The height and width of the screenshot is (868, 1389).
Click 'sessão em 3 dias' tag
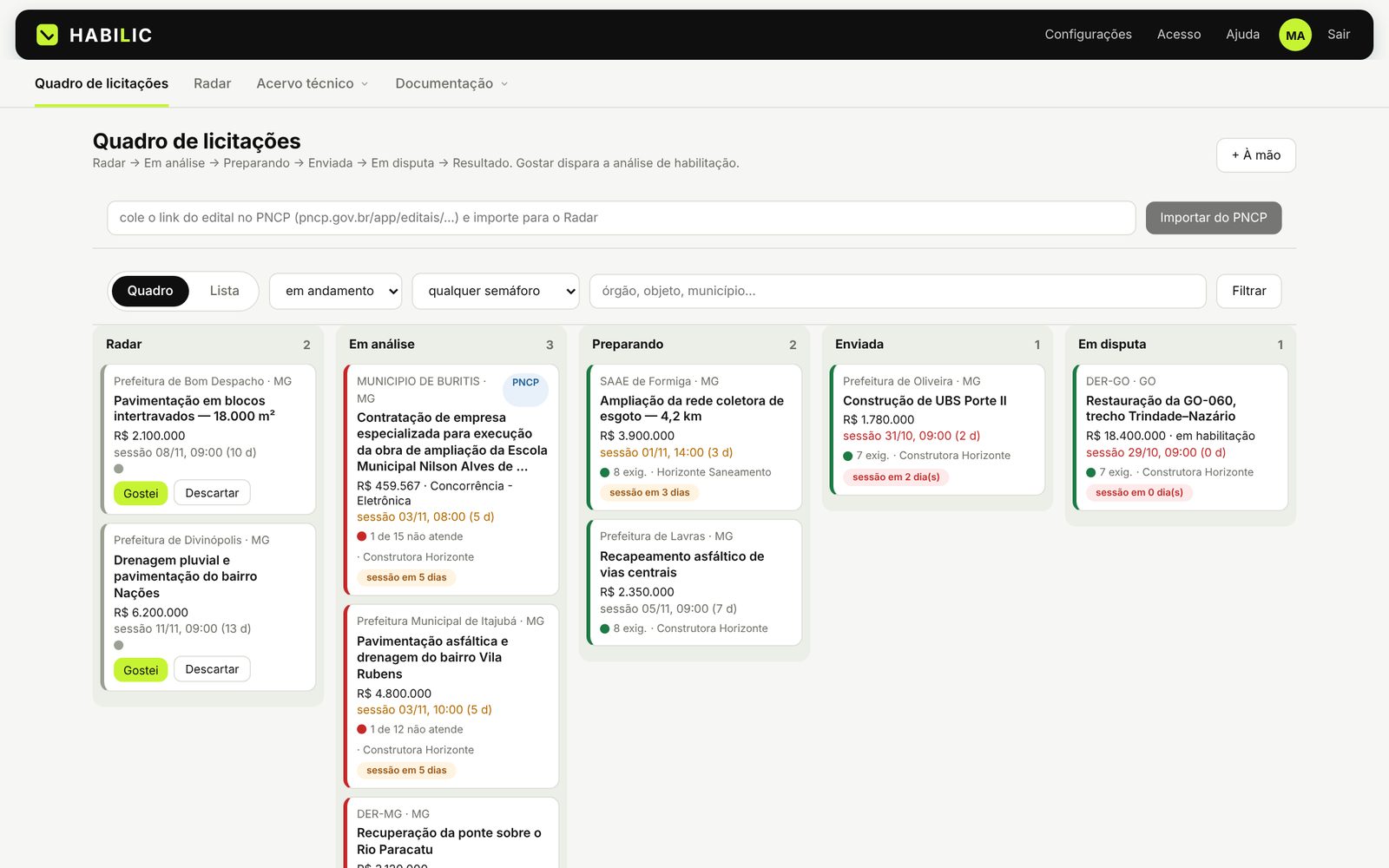pyautogui.click(x=649, y=492)
